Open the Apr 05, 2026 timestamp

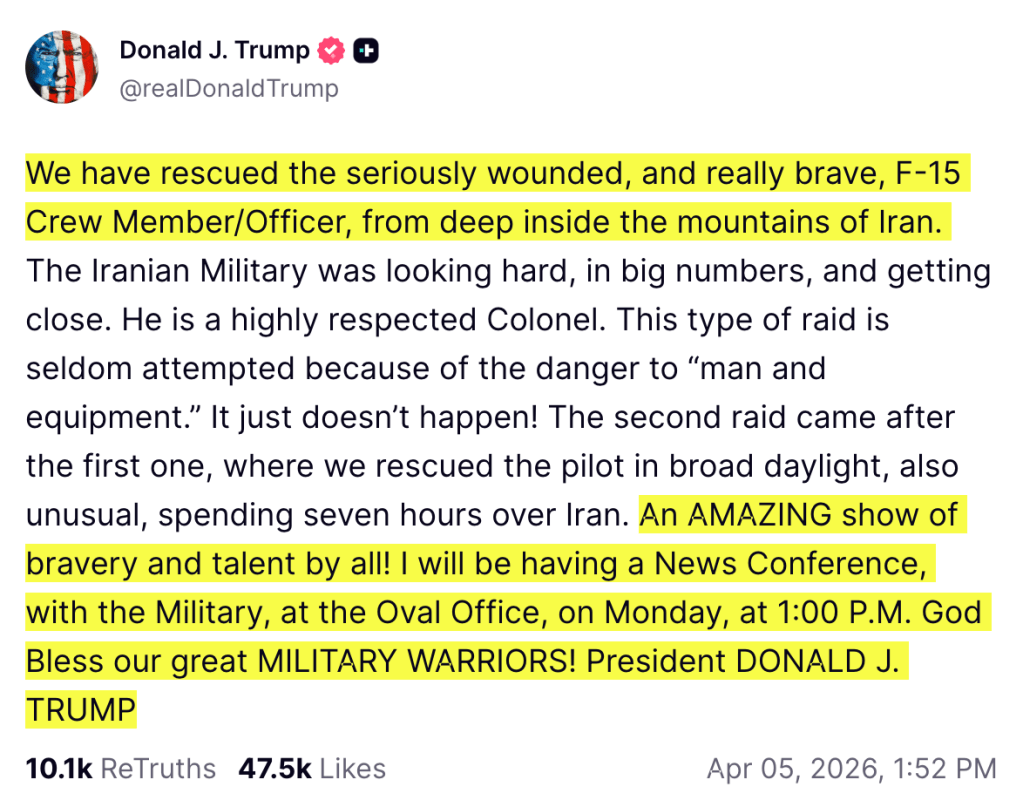click(x=851, y=768)
